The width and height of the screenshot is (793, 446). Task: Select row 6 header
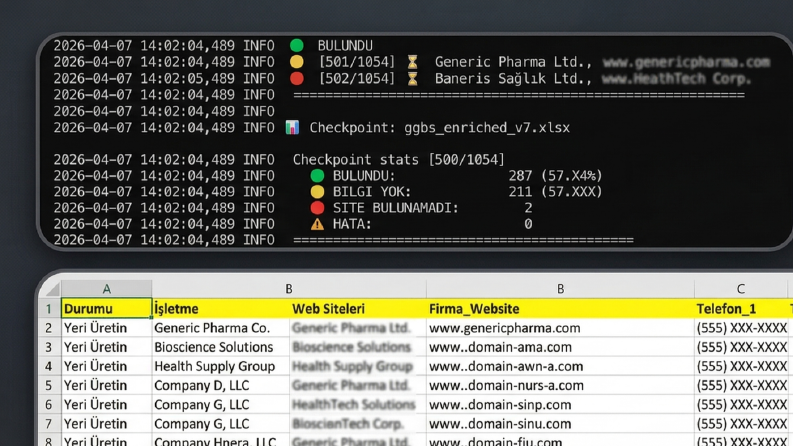(49, 405)
